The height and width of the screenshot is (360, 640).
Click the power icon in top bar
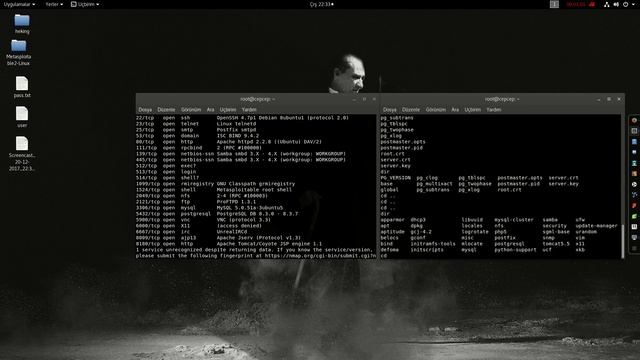[626, 4]
